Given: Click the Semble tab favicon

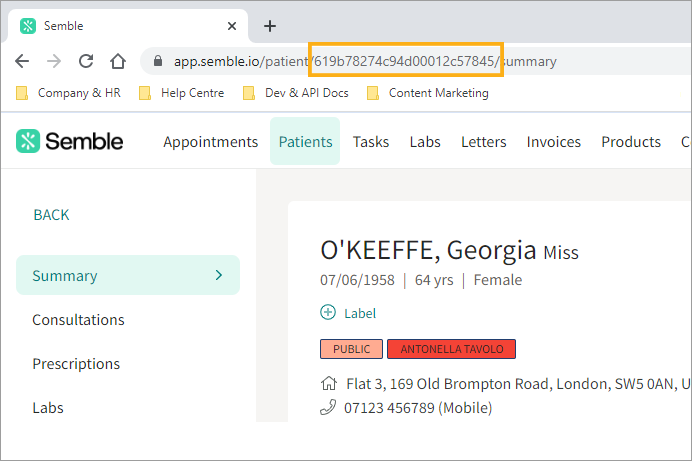Looking at the screenshot, I should pyautogui.click(x=28, y=26).
